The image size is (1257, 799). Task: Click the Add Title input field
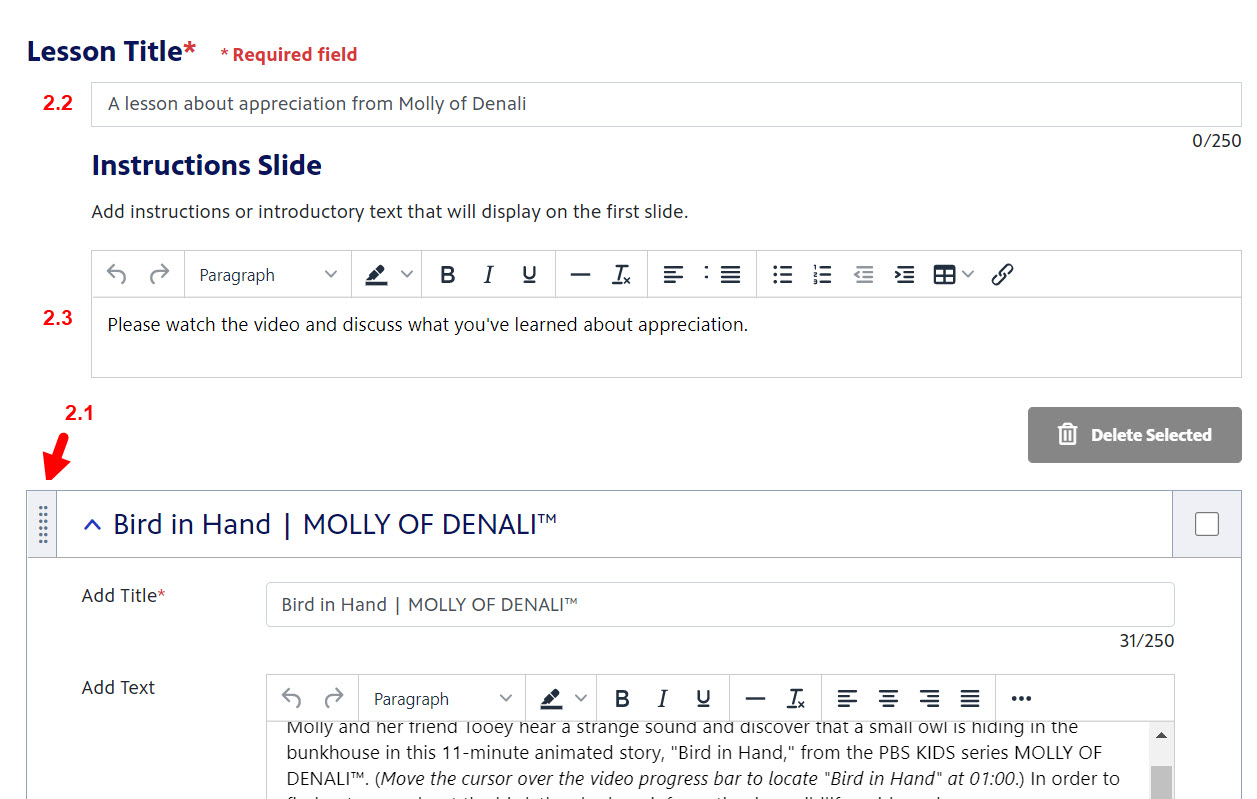pos(719,605)
